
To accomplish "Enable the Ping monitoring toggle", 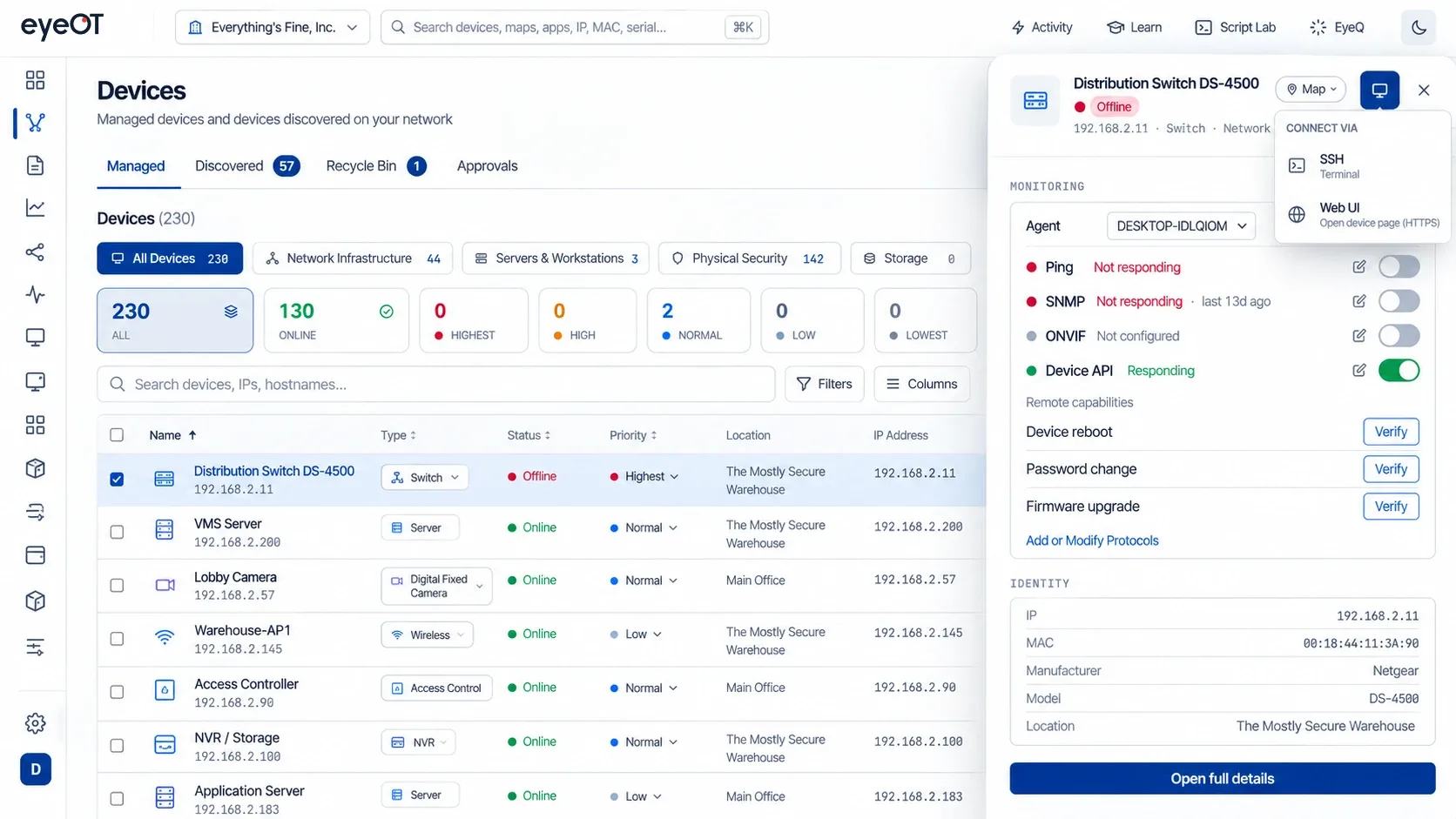I will click(x=1399, y=266).
